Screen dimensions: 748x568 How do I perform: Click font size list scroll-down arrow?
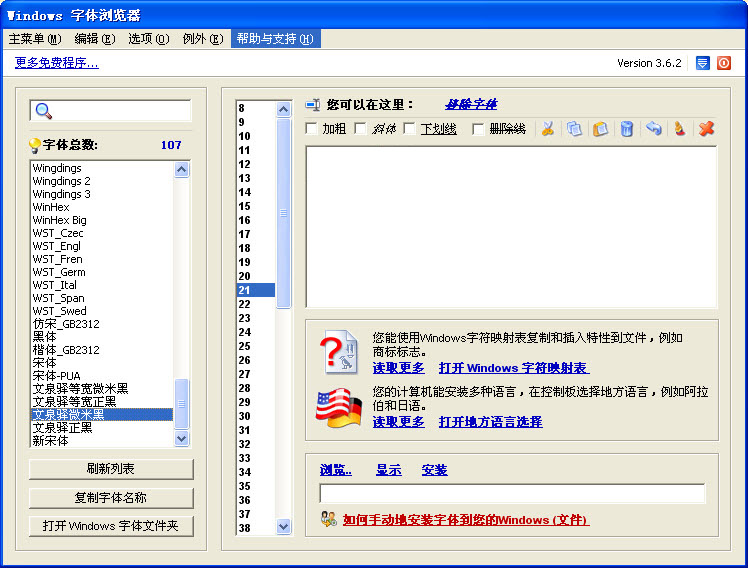tap(284, 527)
